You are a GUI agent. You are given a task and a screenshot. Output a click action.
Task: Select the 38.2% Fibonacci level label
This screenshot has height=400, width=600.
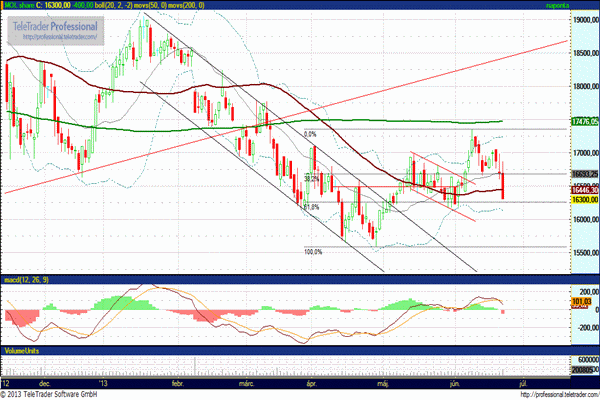[x=311, y=179]
